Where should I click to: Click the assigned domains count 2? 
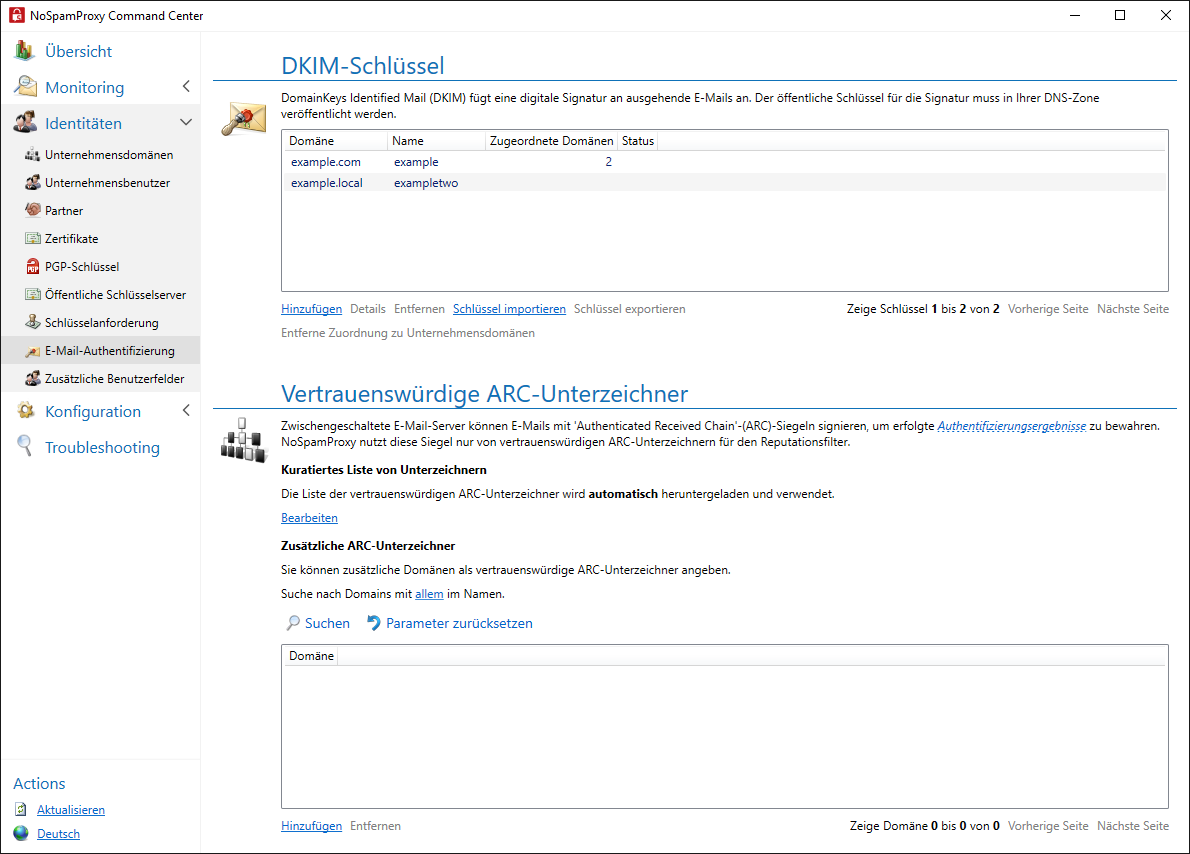pos(608,162)
